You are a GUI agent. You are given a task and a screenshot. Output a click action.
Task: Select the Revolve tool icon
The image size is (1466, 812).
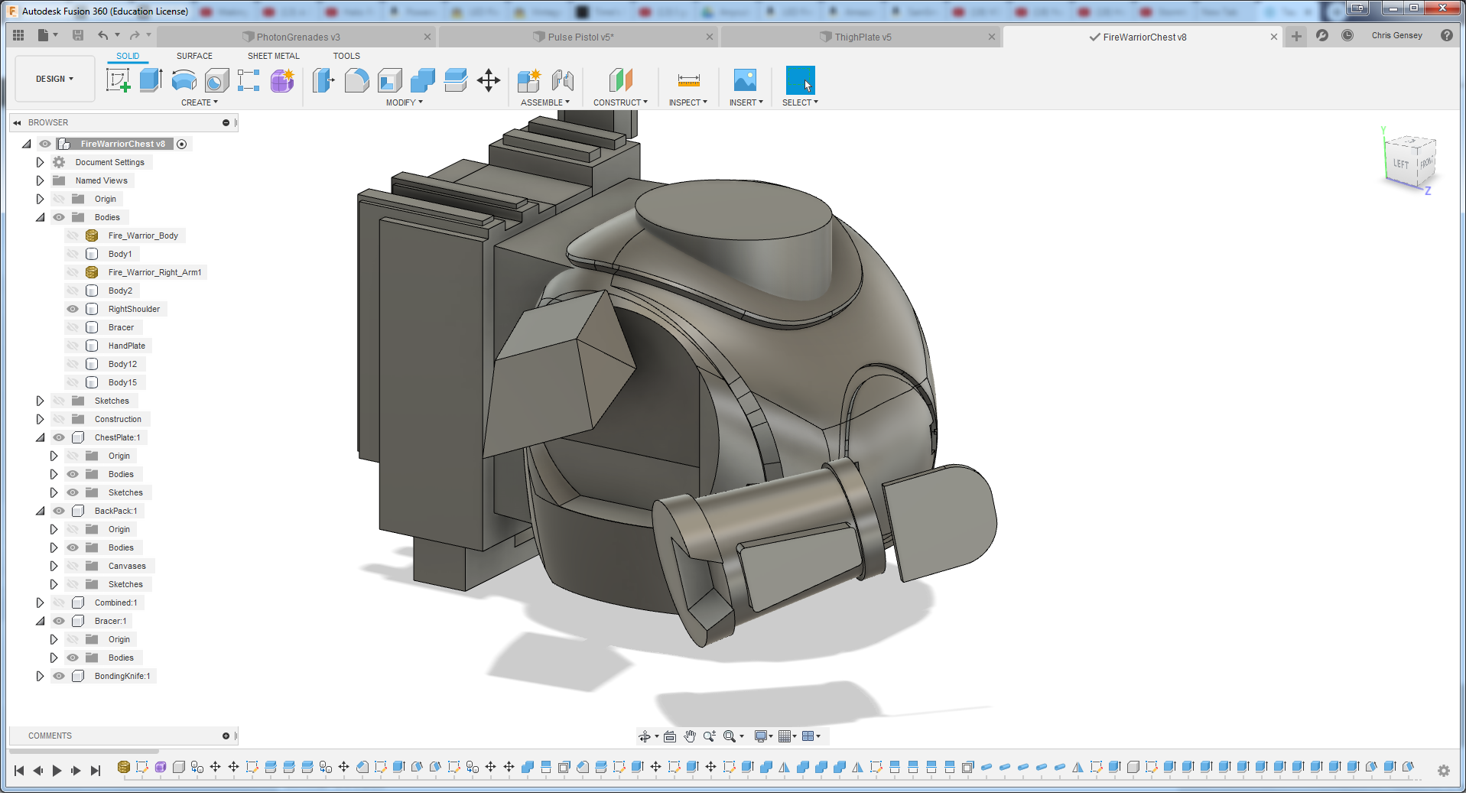click(184, 80)
